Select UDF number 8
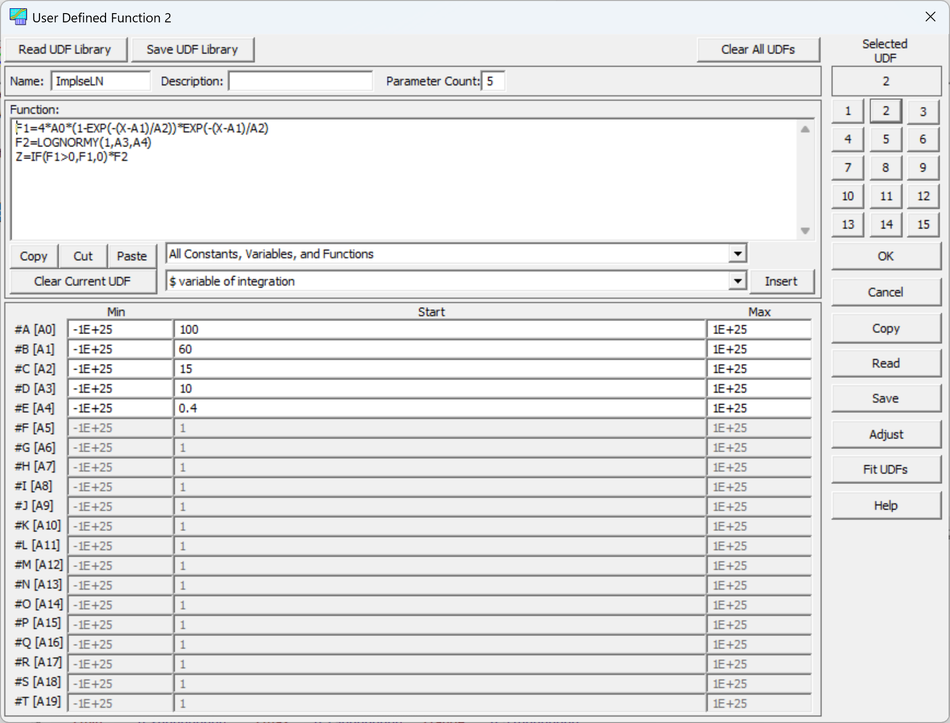Image resolution: width=950 pixels, height=723 pixels. [x=885, y=168]
